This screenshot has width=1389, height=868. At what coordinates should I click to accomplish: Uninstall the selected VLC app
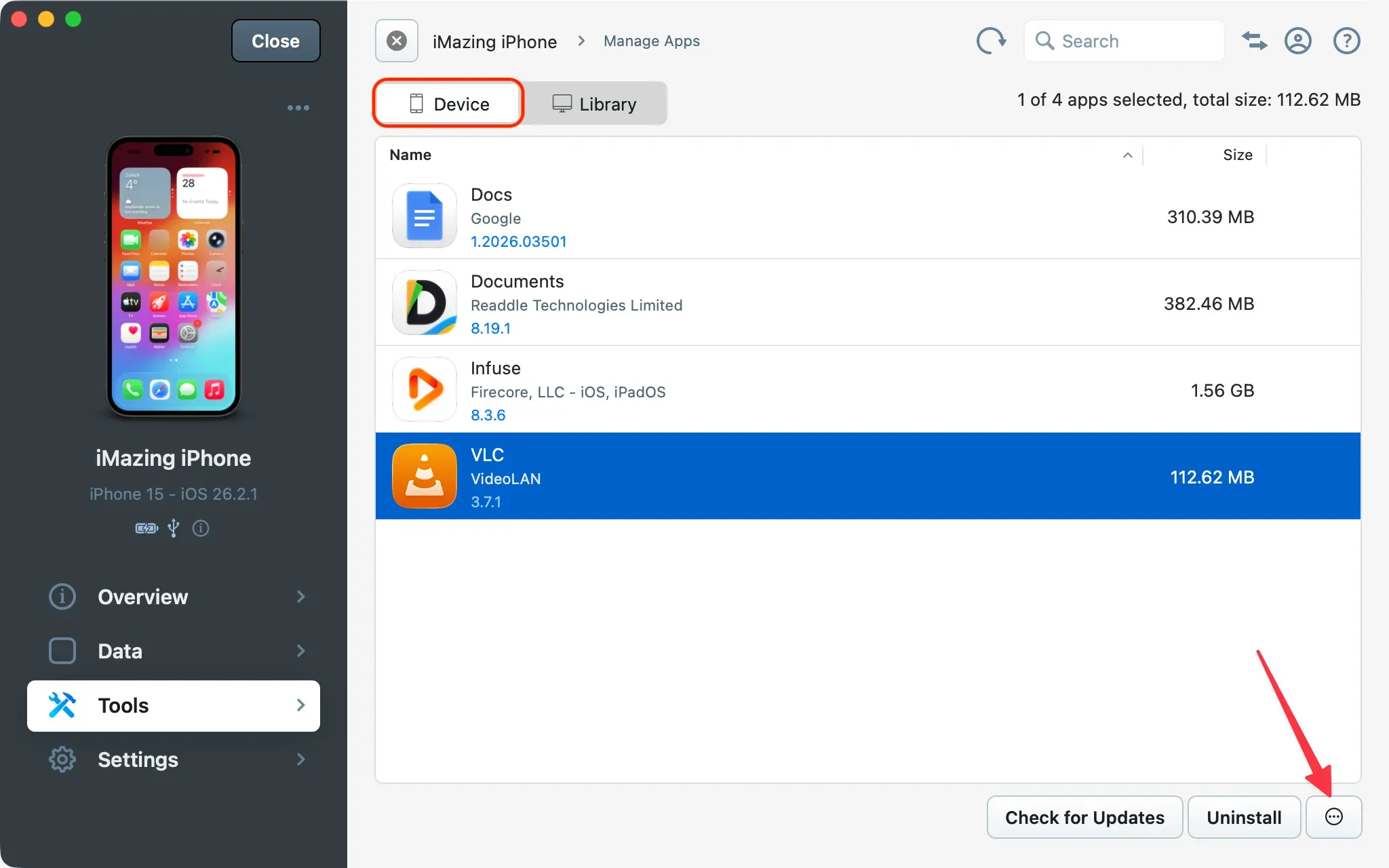[x=1244, y=817]
